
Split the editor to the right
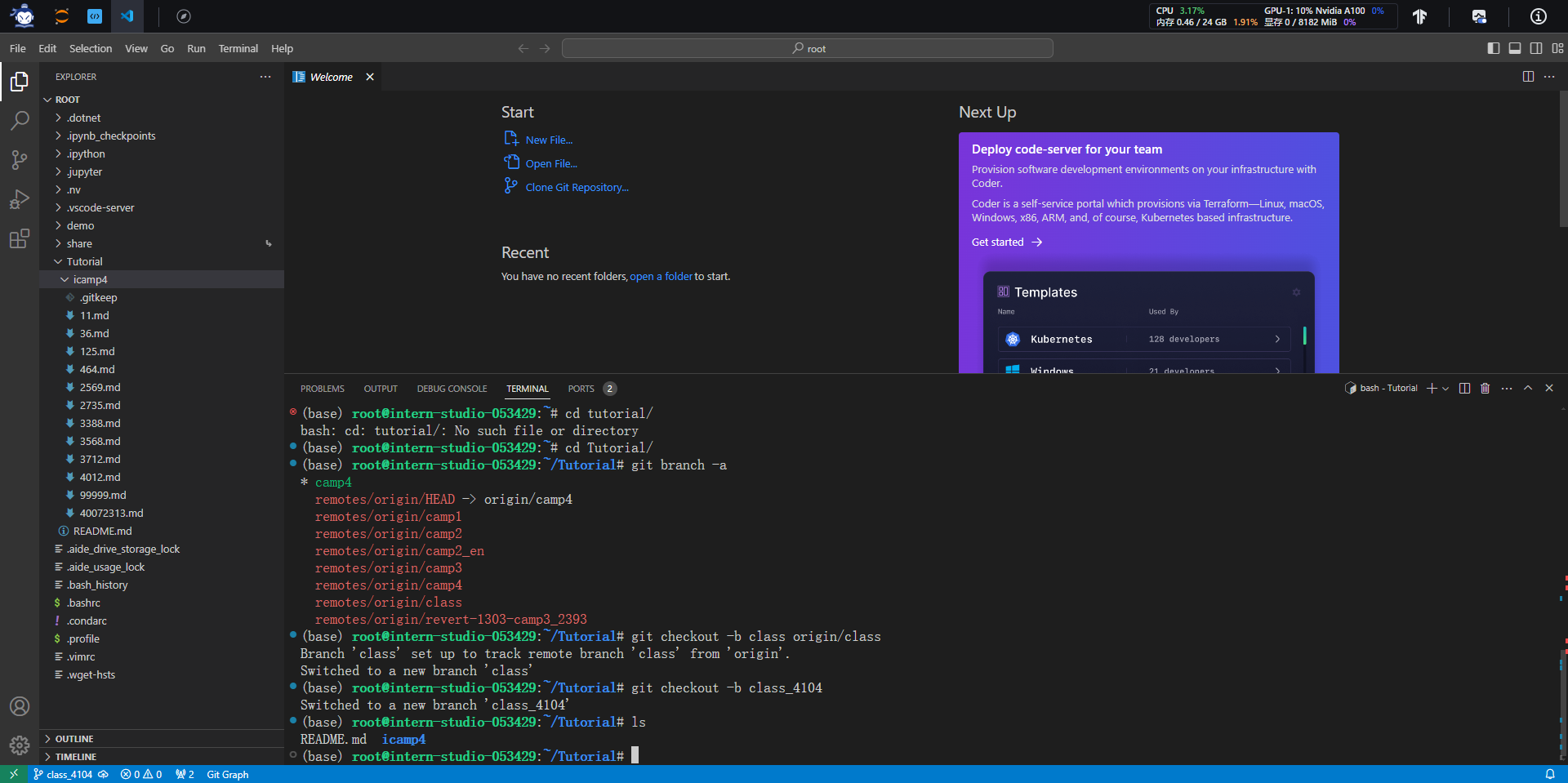1528,76
